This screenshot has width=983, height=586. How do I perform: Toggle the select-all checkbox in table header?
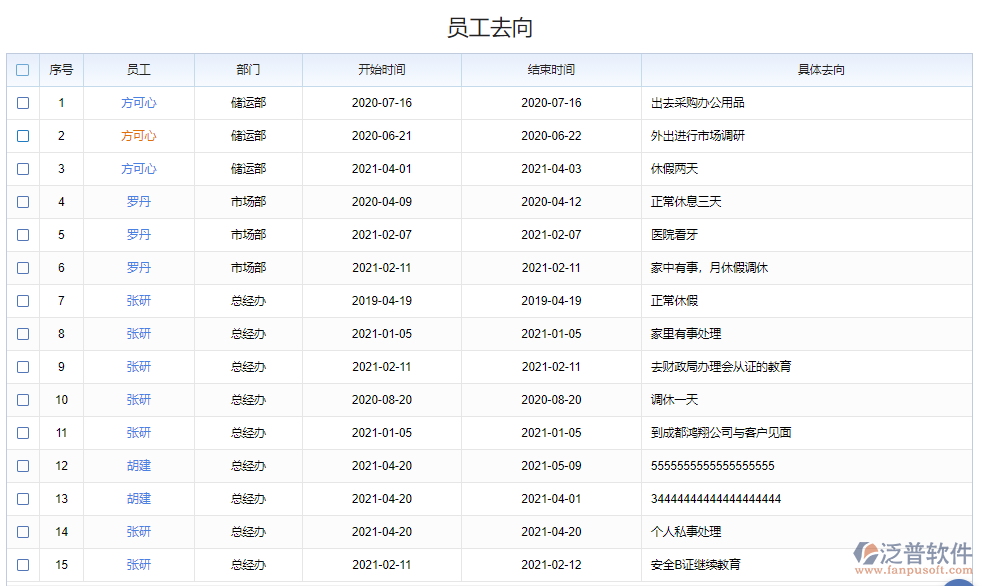22,69
